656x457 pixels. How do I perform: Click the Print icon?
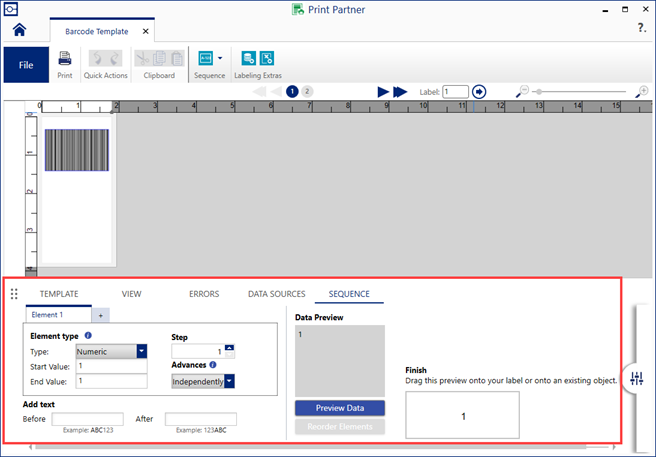(x=65, y=59)
